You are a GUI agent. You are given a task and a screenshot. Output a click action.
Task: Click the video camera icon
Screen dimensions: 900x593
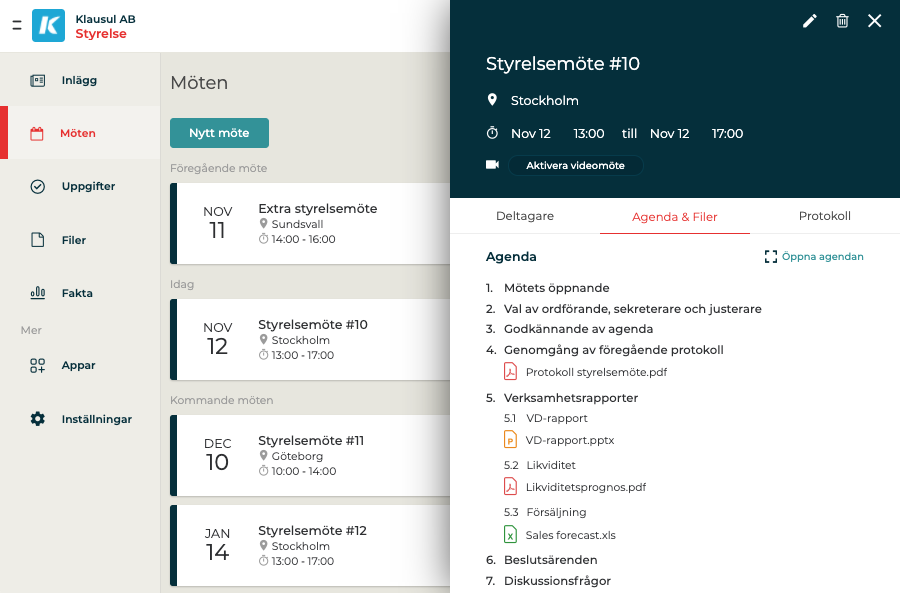point(491,164)
